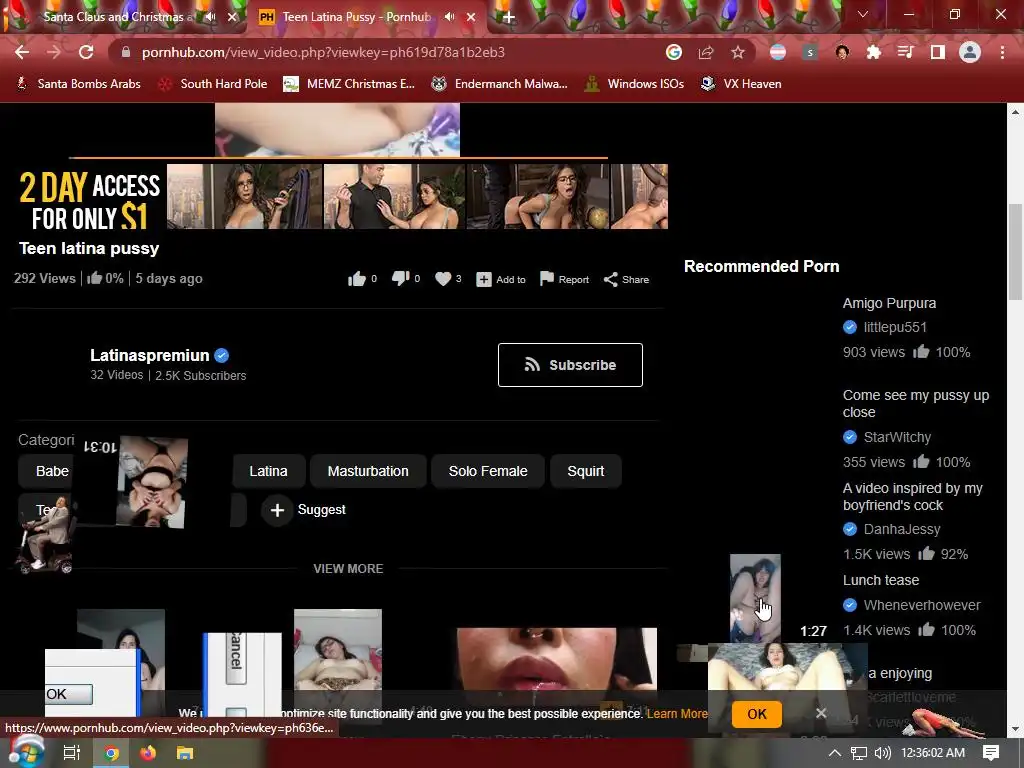Open the Latinaspremiun channel link
Image resolution: width=1024 pixels, height=768 pixels.
150,355
